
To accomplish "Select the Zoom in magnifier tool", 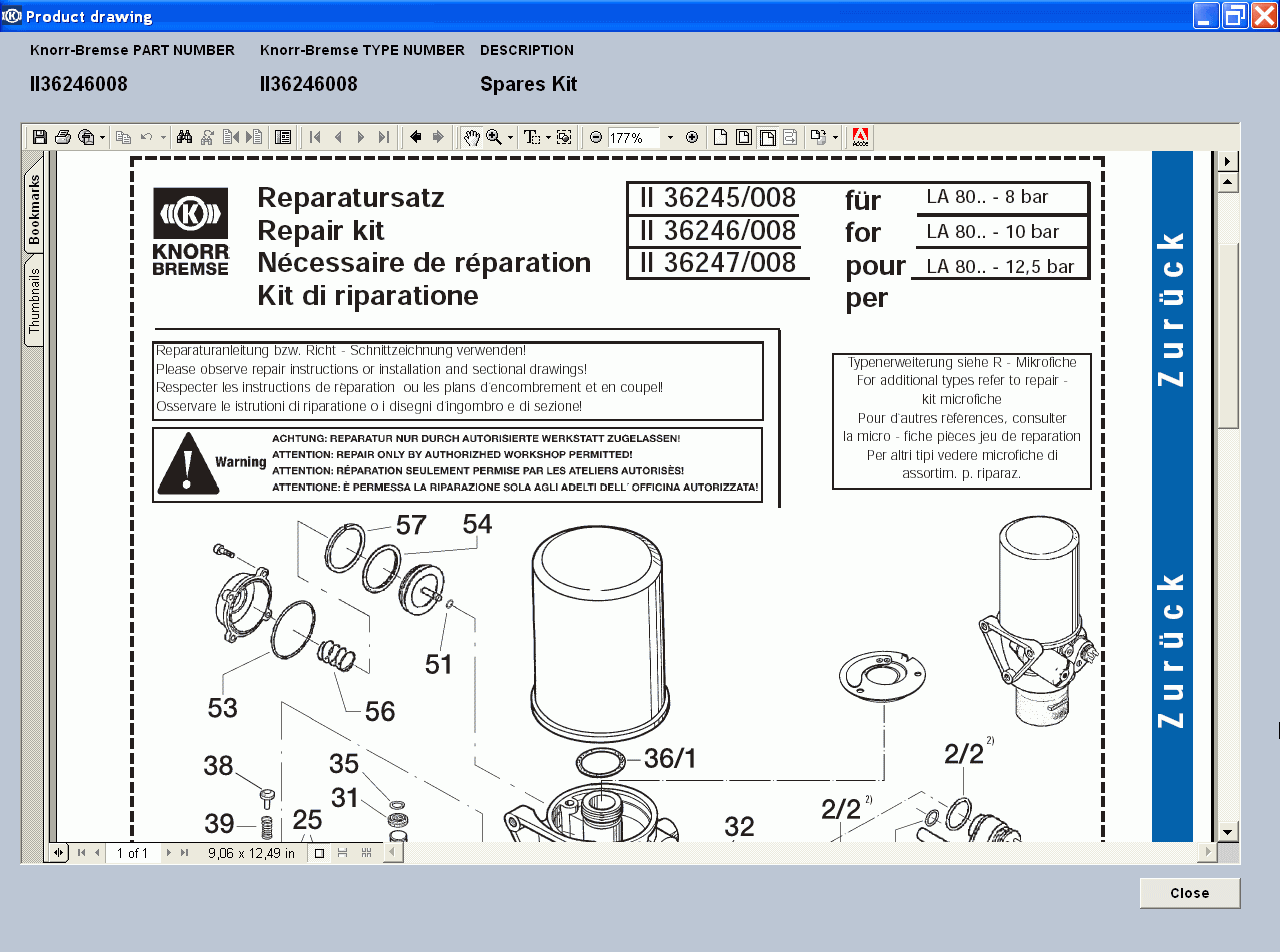I will click(x=494, y=137).
